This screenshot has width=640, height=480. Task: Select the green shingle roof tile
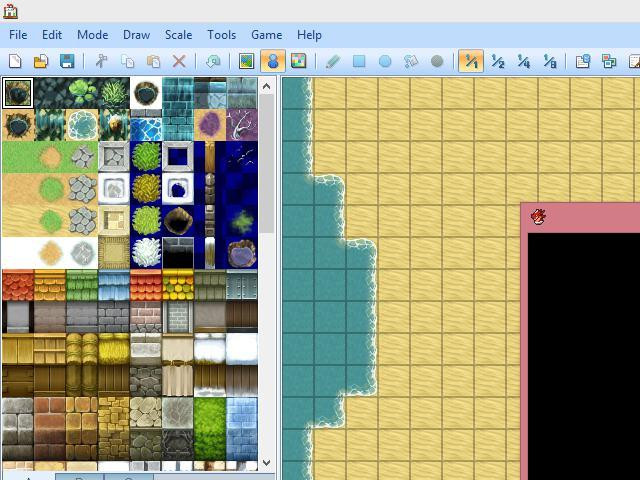coord(82,285)
